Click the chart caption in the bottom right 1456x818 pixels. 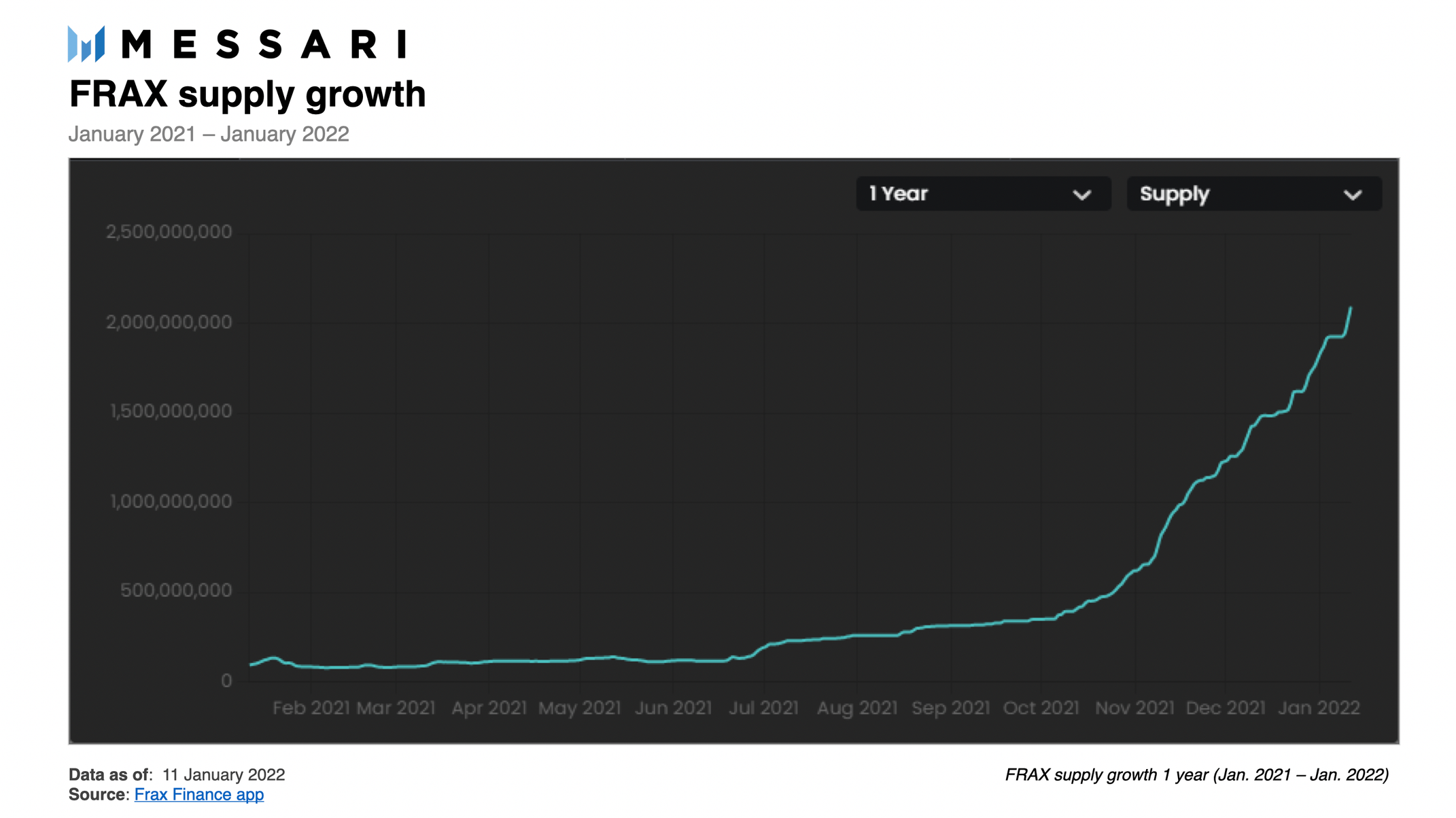pos(1197,774)
